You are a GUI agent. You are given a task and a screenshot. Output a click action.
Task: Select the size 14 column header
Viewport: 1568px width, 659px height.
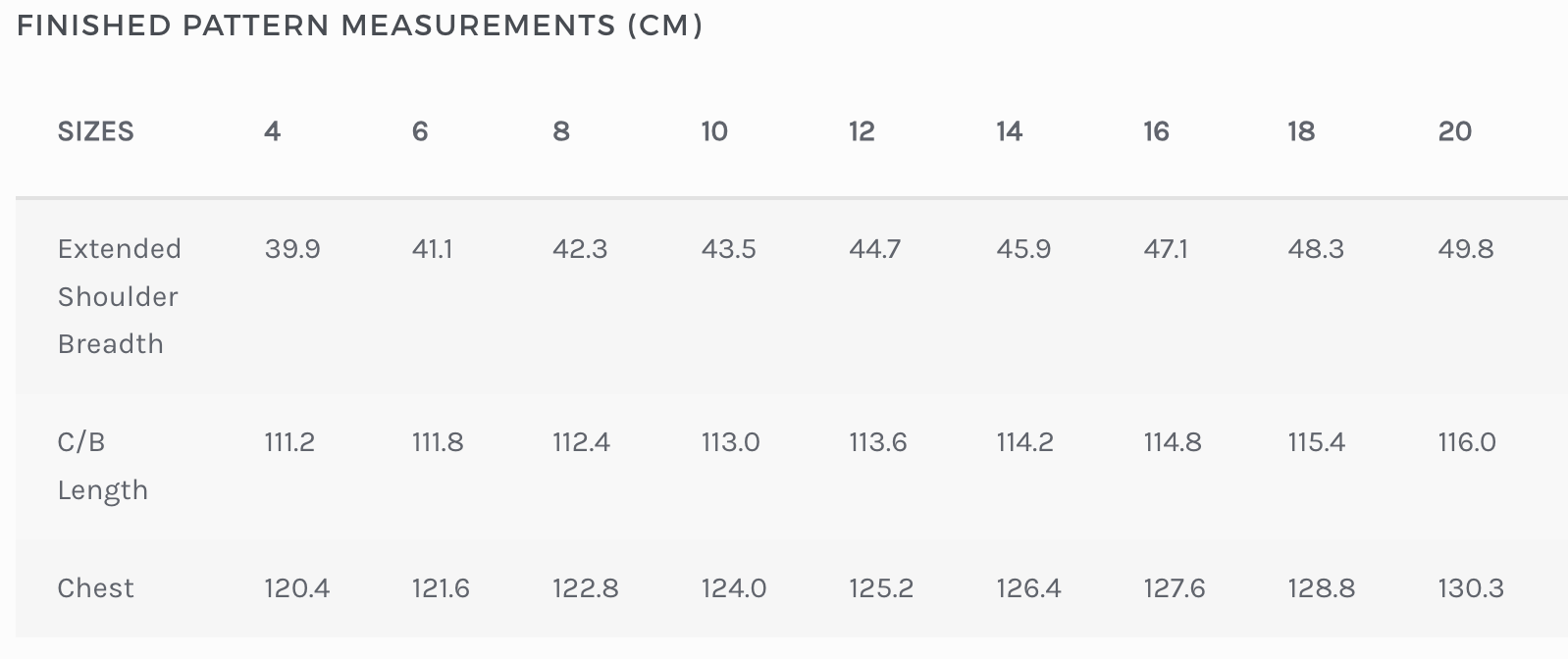coord(1009,131)
